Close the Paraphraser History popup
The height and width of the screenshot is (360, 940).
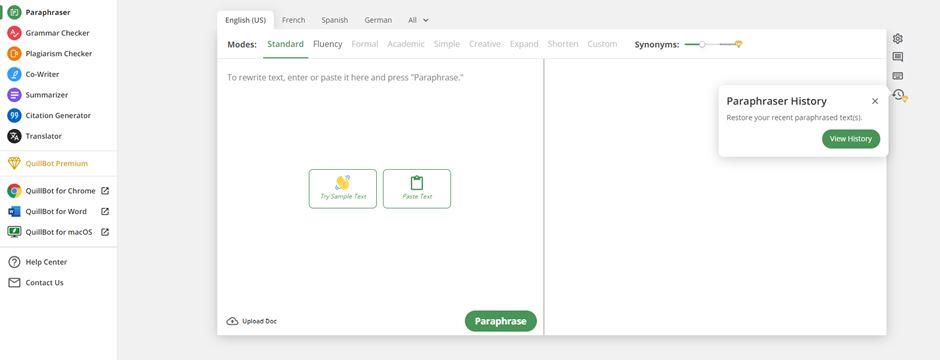click(875, 101)
